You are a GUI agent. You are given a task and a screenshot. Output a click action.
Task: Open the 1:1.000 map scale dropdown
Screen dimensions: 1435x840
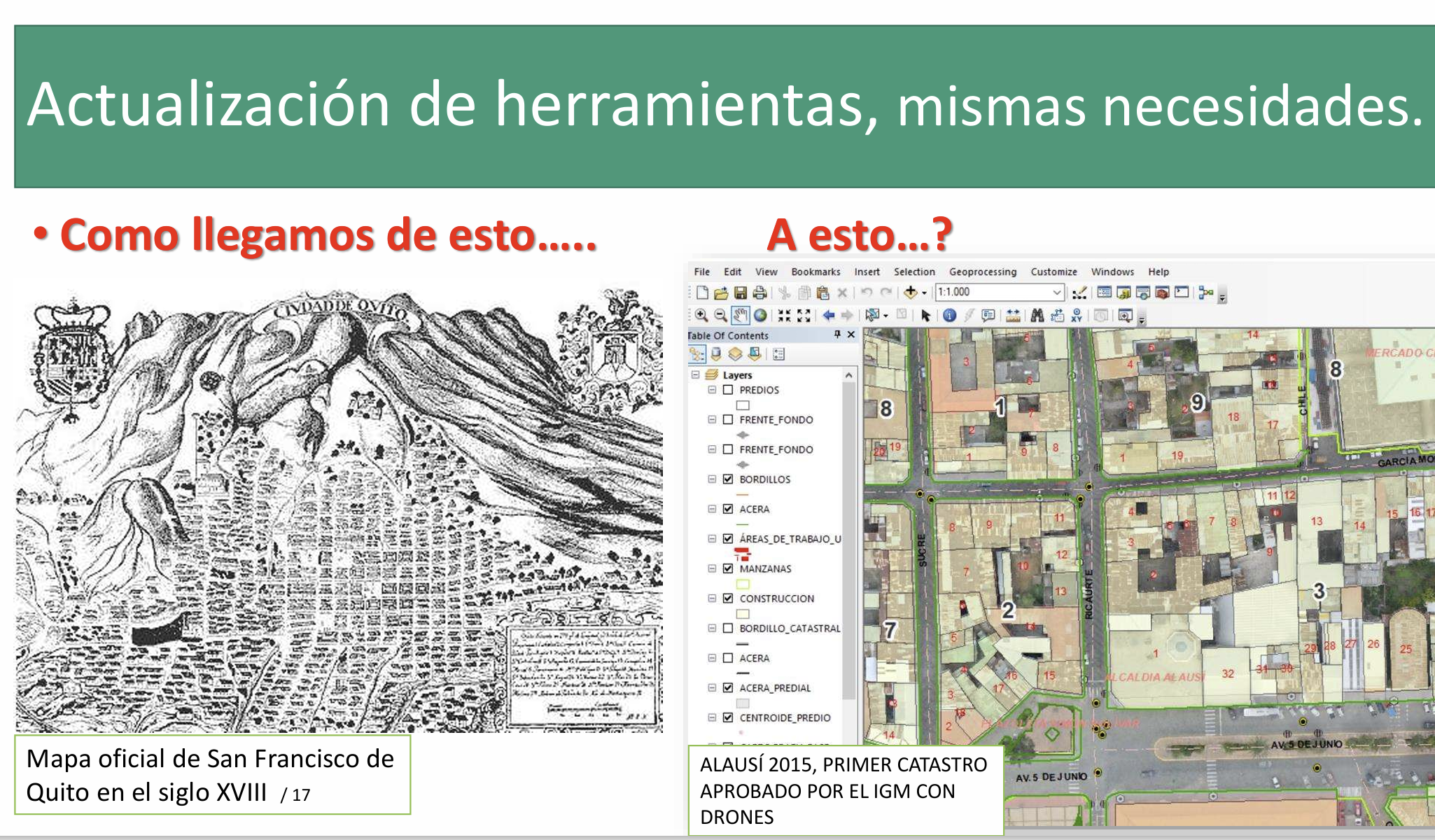click(x=1056, y=293)
